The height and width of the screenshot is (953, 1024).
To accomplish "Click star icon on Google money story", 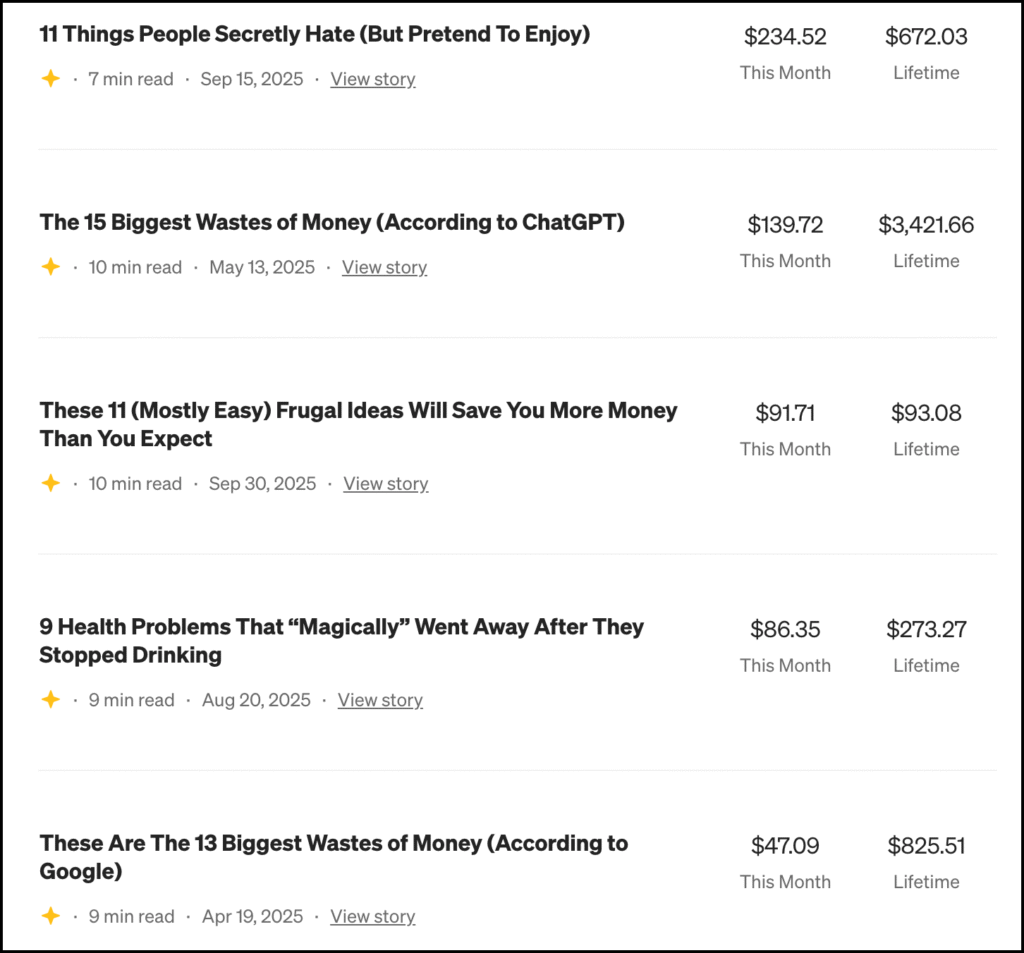I will coord(50,916).
